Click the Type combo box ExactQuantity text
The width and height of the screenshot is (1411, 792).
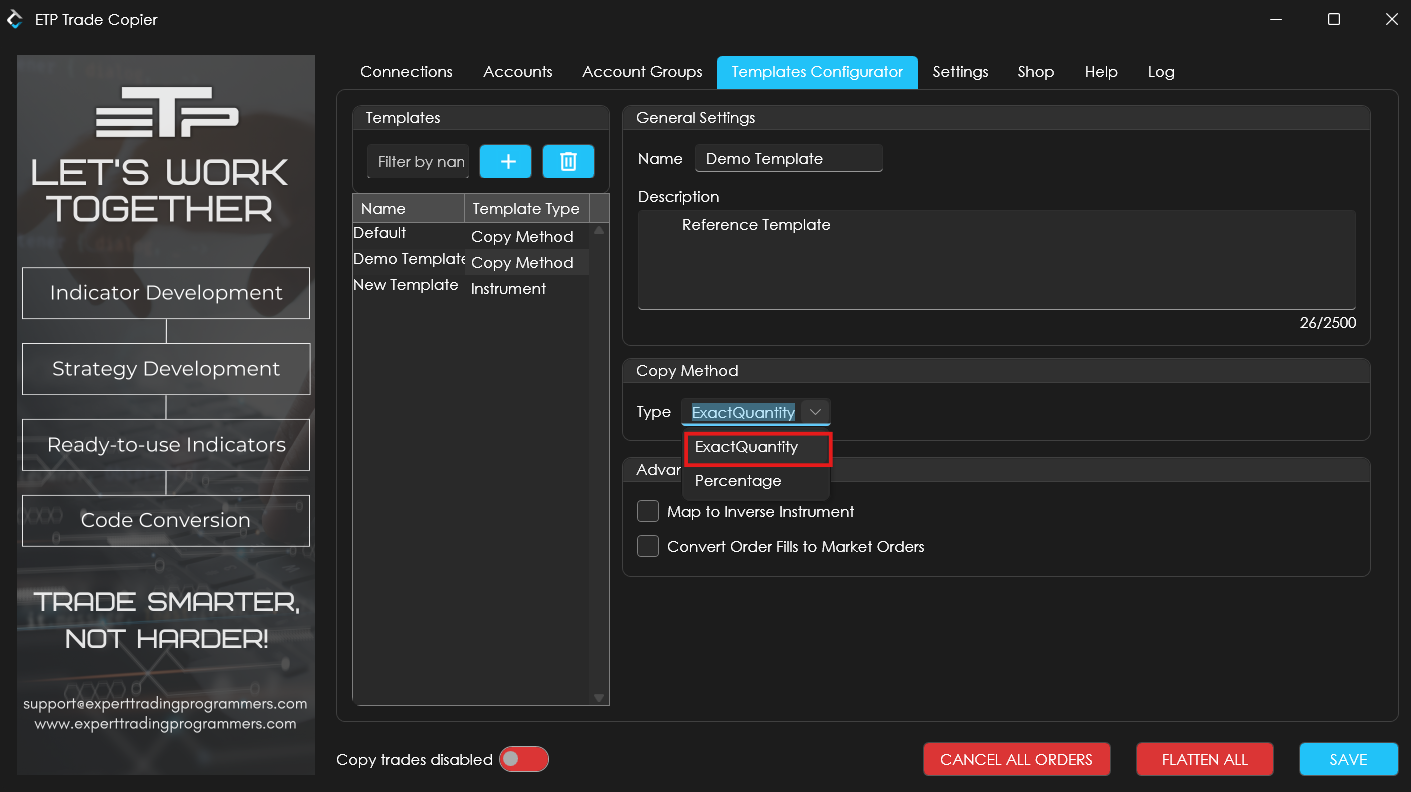coord(743,412)
